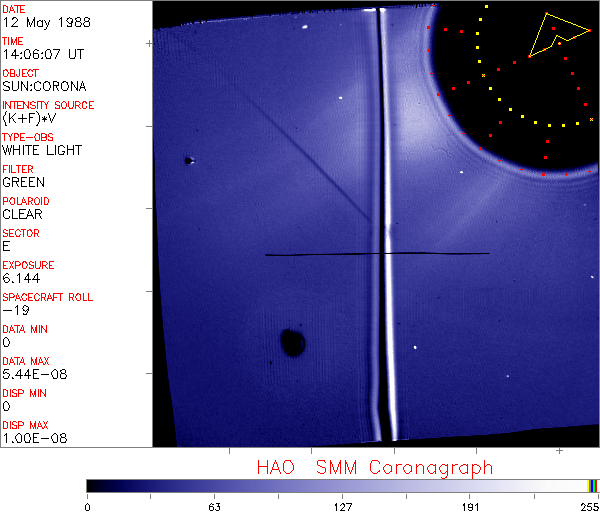Click the "INTENSITY SOURCE" label
600x512 pixels.
tap(48, 105)
